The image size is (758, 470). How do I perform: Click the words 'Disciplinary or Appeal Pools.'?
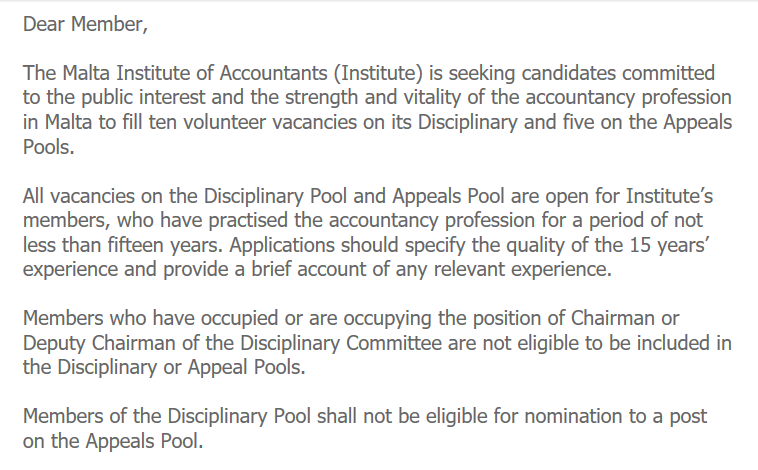181,367
